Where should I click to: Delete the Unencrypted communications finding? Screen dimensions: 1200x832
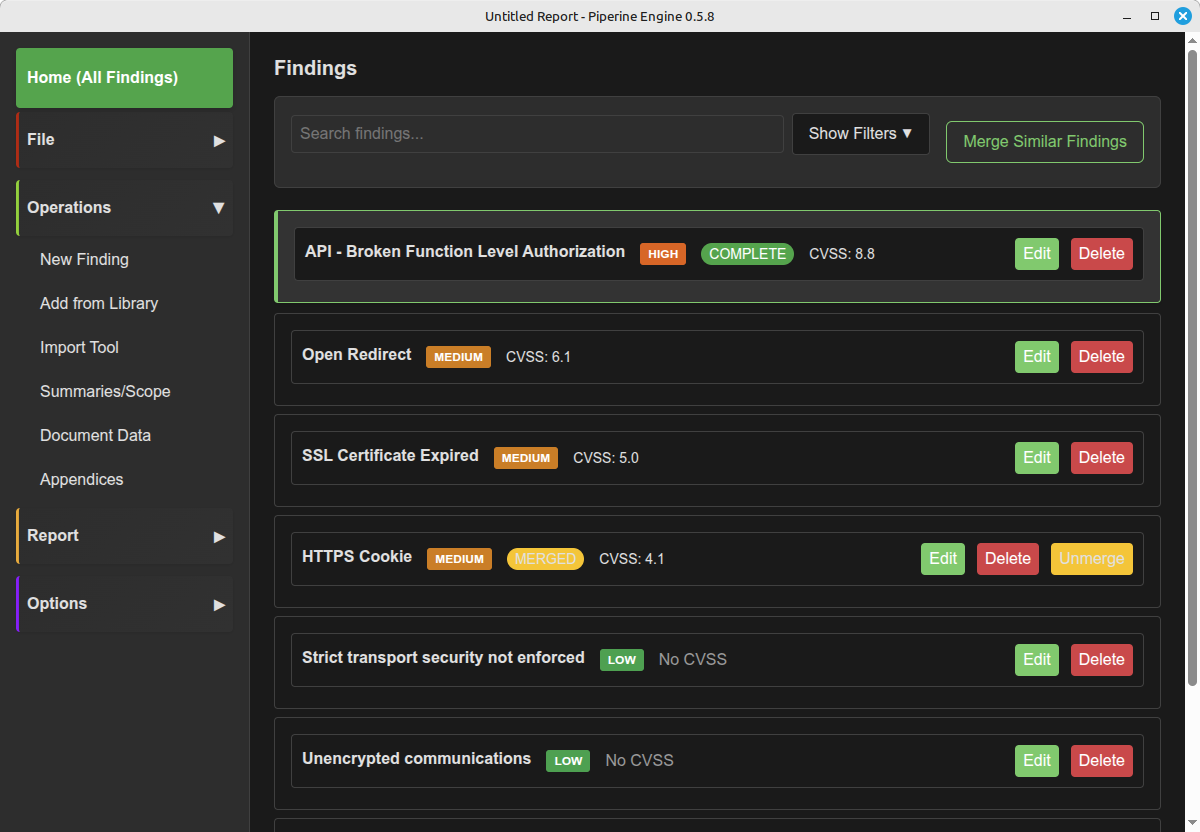click(1101, 761)
